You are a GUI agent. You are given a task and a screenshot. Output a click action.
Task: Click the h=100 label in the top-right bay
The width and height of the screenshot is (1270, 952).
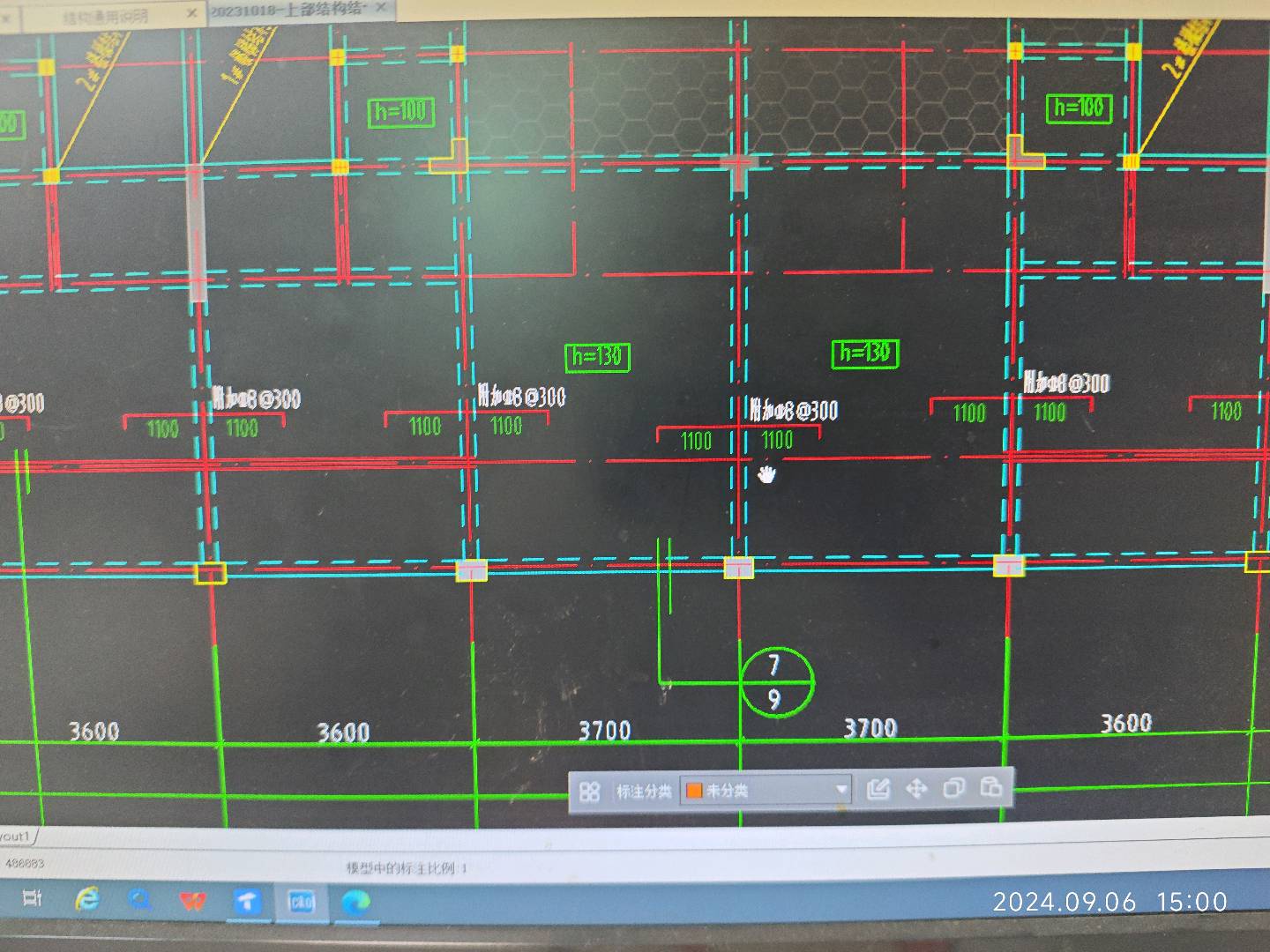click(x=1079, y=108)
